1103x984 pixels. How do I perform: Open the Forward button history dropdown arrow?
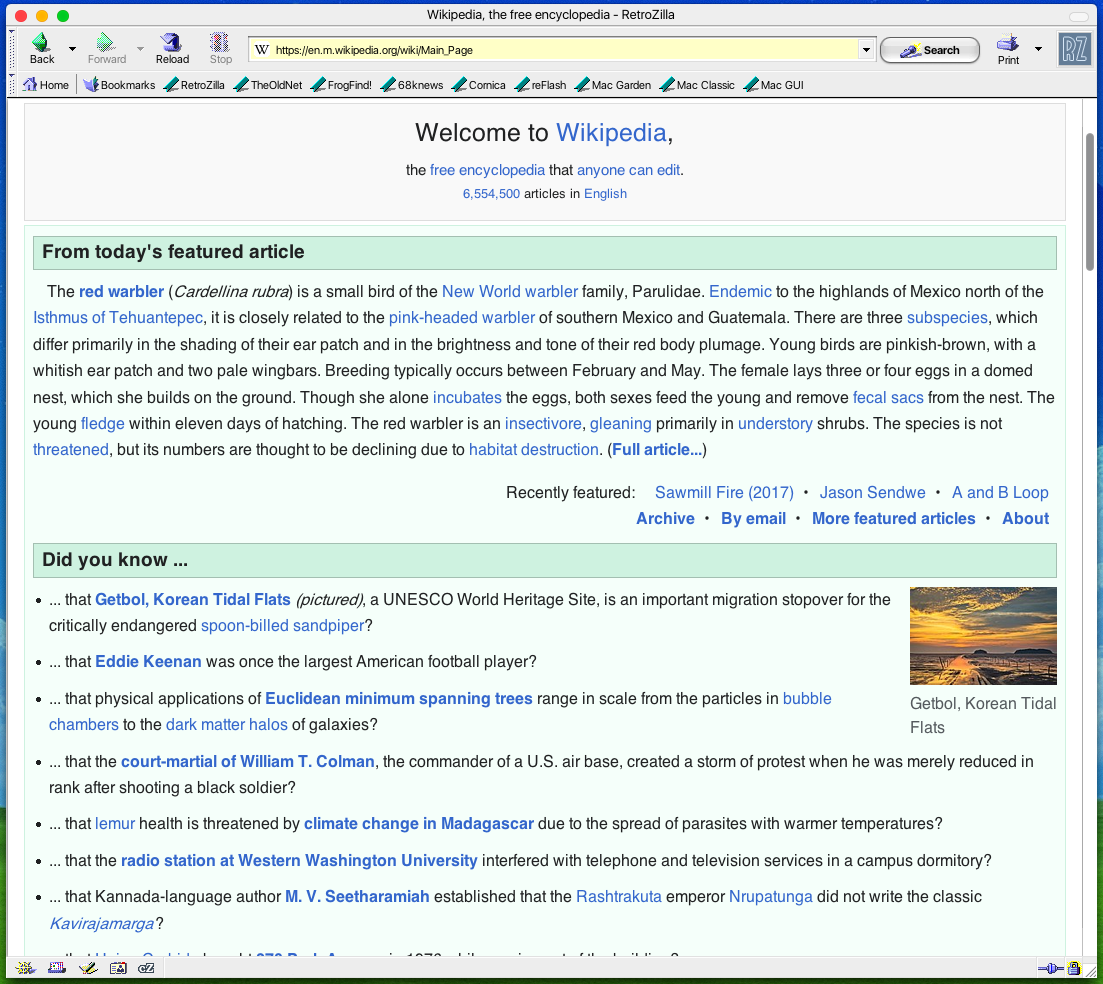[x=140, y=49]
